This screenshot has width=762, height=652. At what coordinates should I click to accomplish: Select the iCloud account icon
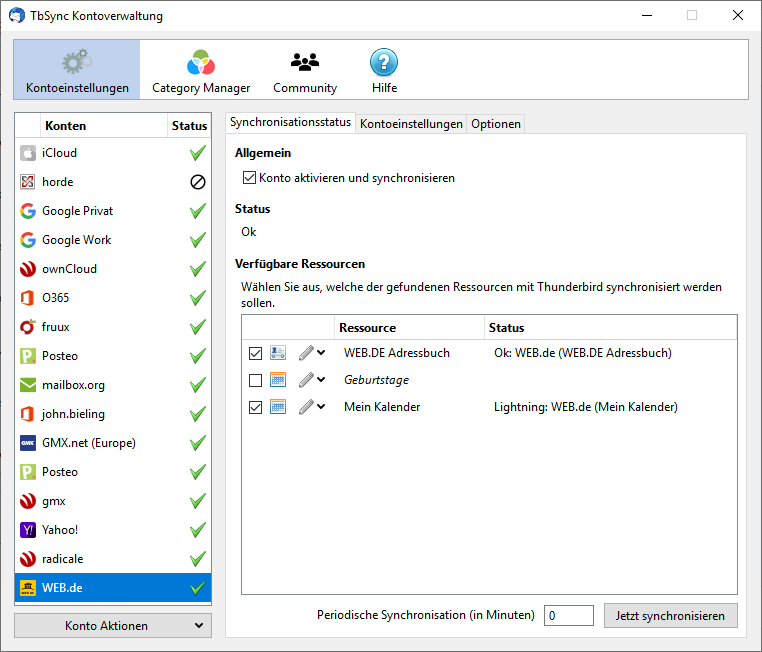click(x=28, y=153)
